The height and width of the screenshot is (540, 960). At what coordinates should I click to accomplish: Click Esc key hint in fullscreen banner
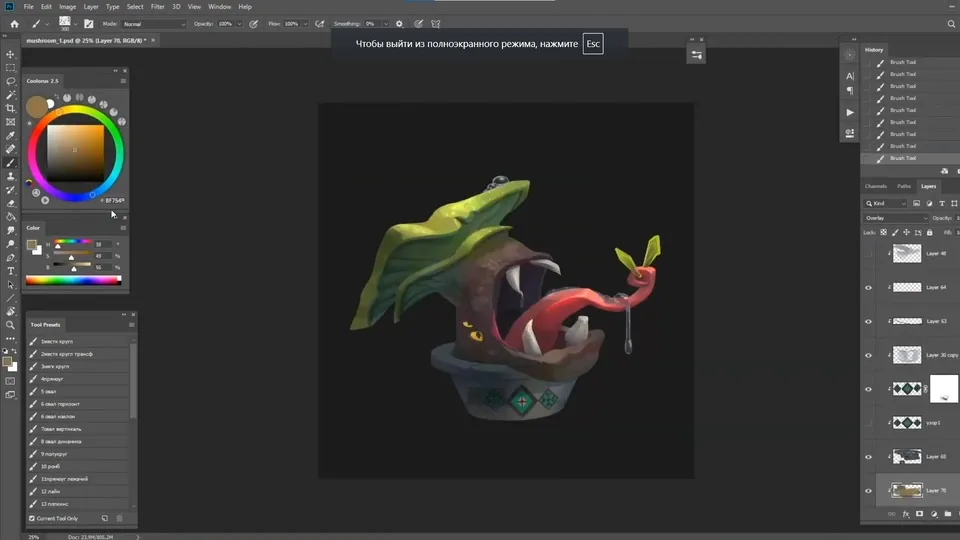click(593, 44)
